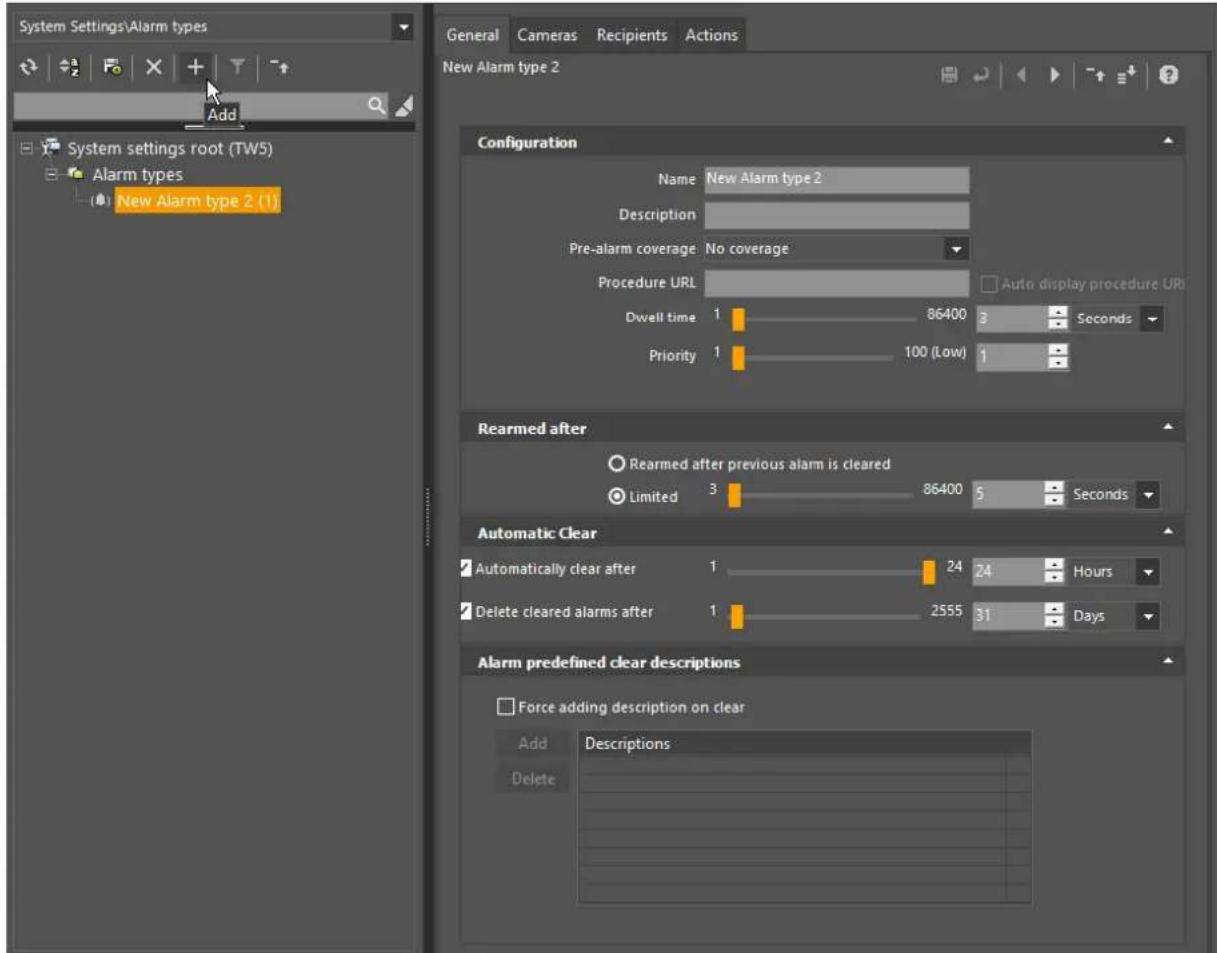Viewport: 1217px width, 953px height.
Task: Collapse the Automatic Clear section
Action: (x=1168, y=533)
